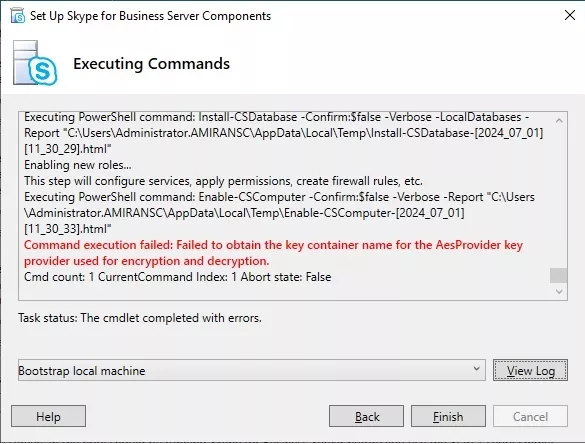This screenshot has width=585, height=444.
Task: Click the small Skype setup icon in title bar
Action: point(18,16)
